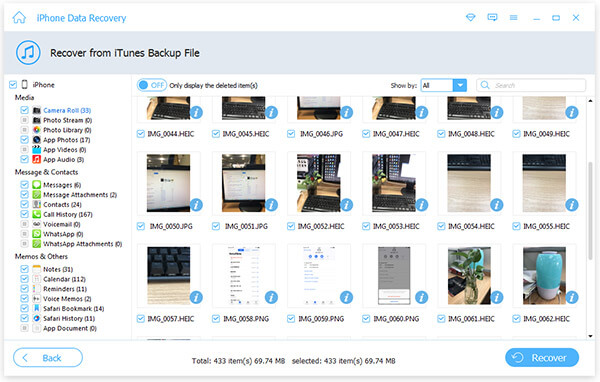Image resolution: width=600 pixels, height=382 pixels.
Task: Show info for IMG_0044.HEIC
Action: (196, 113)
